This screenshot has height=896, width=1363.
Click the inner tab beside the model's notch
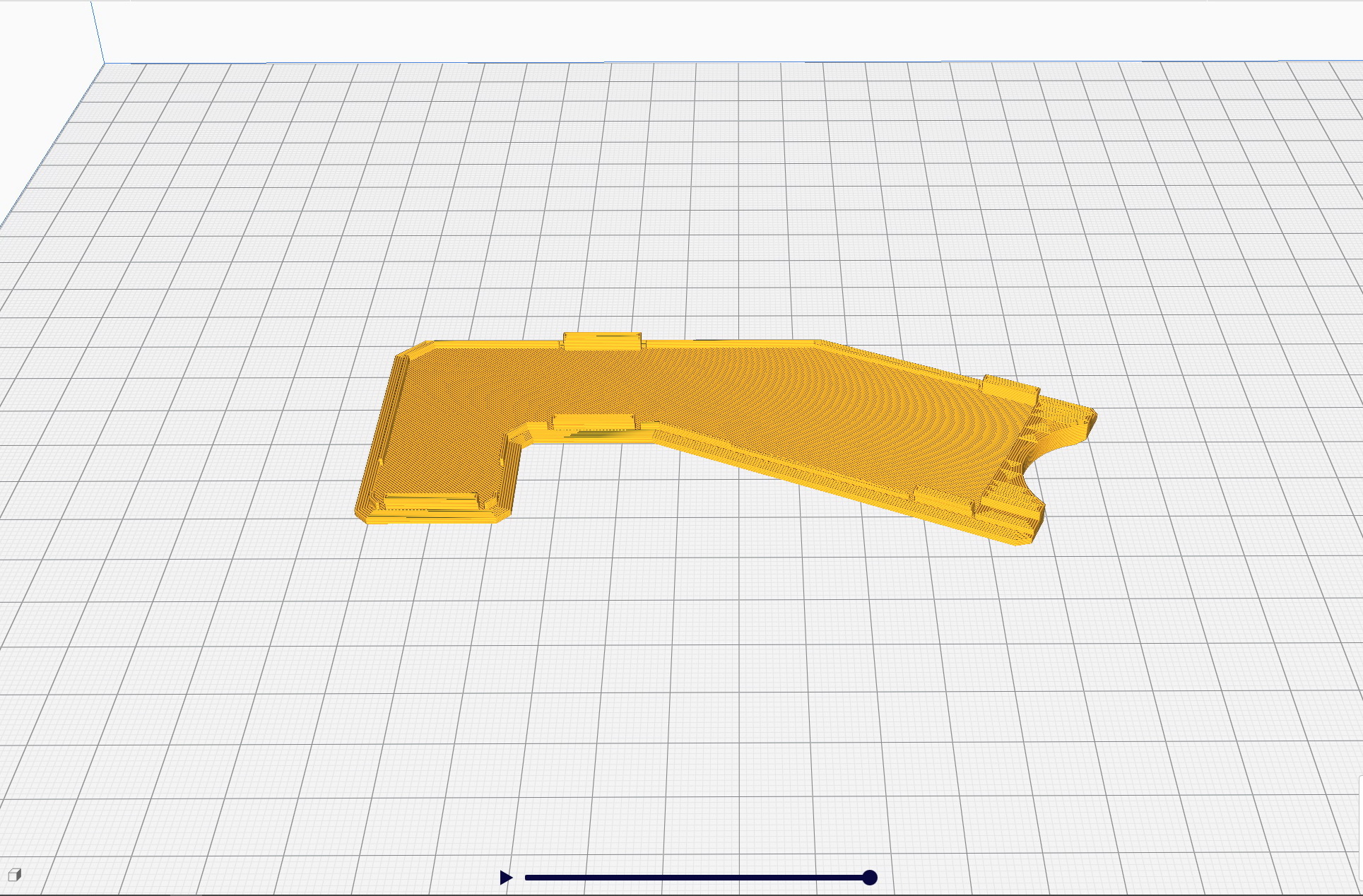(x=595, y=422)
